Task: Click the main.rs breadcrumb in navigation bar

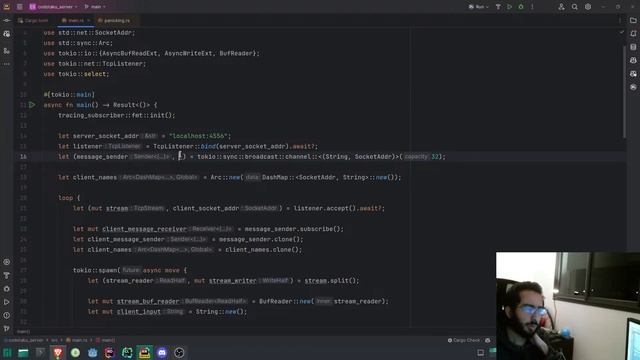Action: click(x=77, y=340)
